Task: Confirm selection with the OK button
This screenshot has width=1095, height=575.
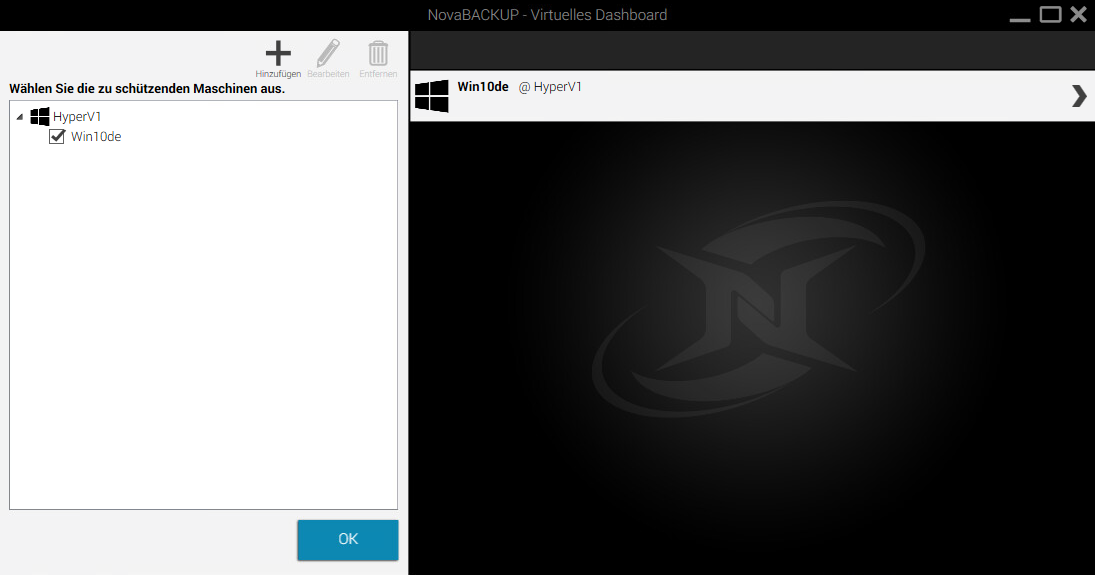Action: pyautogui.click(x=348, y=539)
